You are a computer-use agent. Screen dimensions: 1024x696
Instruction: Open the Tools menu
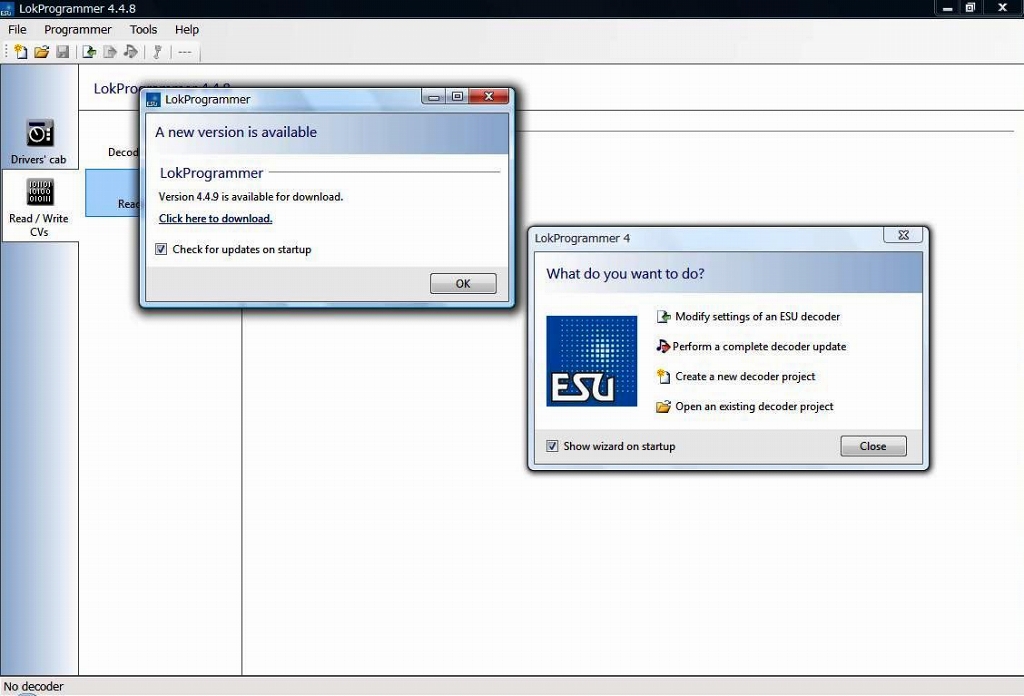click(143, 29)
